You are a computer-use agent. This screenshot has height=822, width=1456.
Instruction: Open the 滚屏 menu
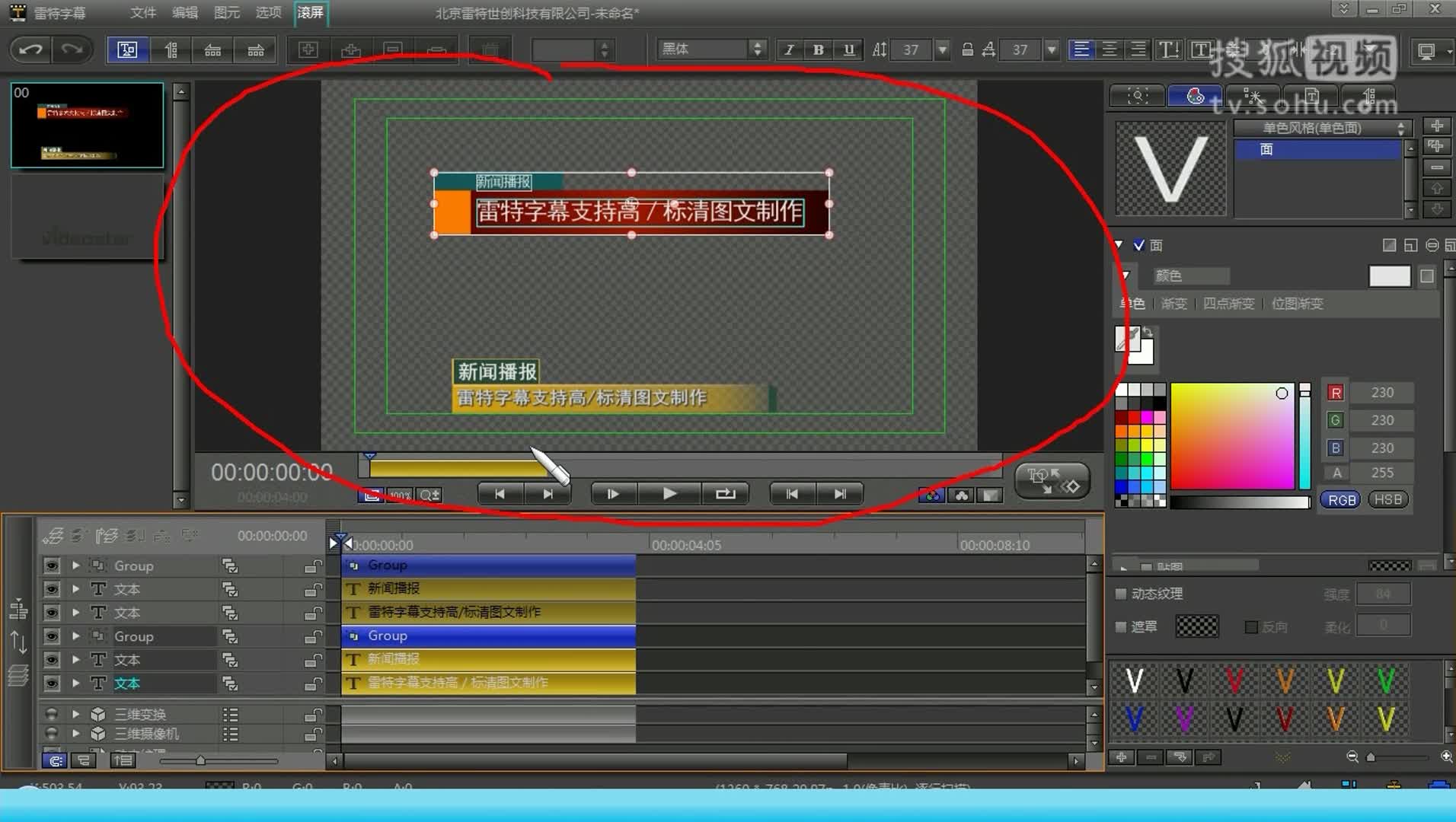click(x=311, y=13)
